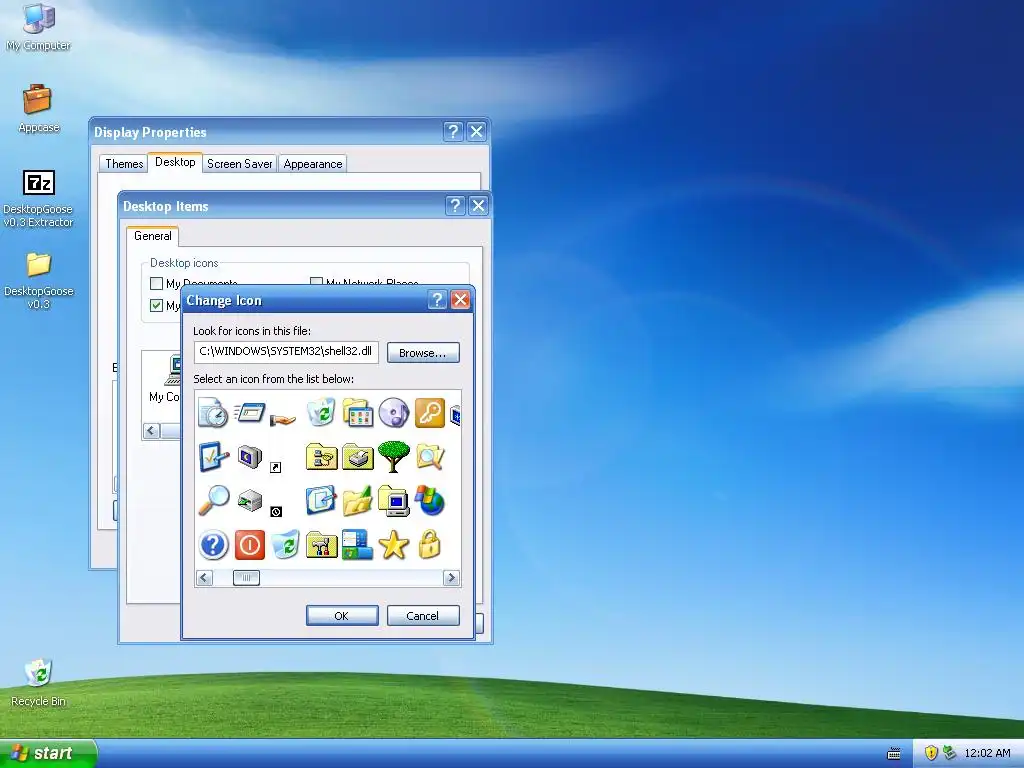Uncheck the ticked checkbox in Desktop icons group
Screen dimensions: 1024x768
click(x=156, y=305)
